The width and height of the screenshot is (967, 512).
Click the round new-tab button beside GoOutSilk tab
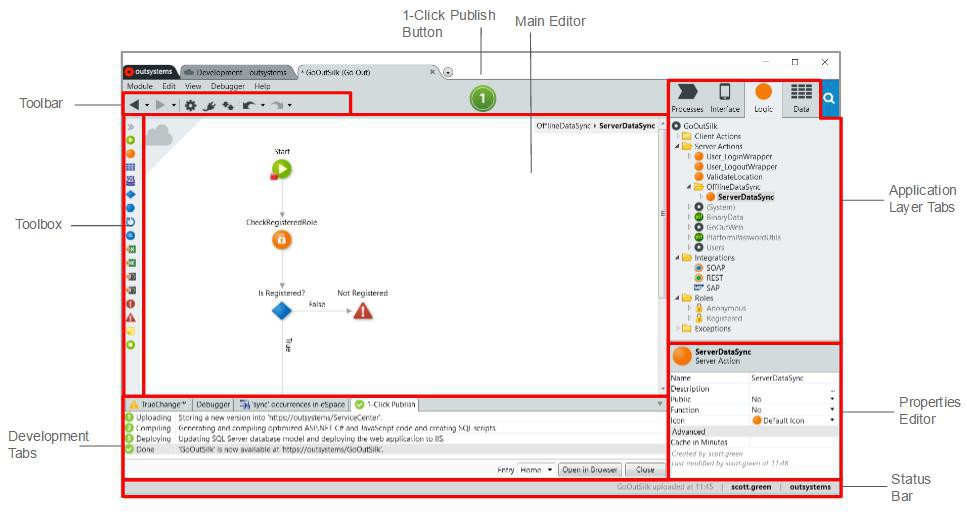[448, 72]
